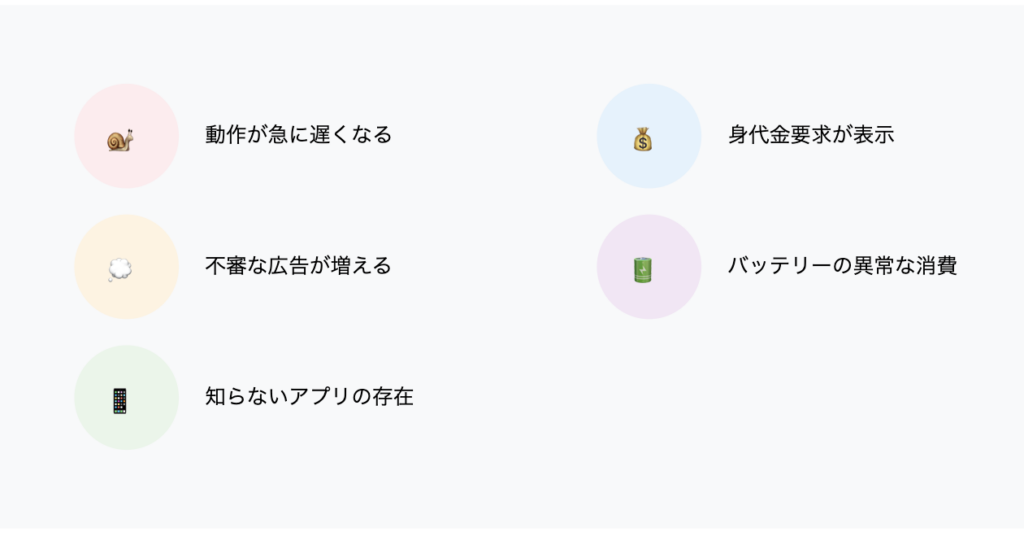Screen dimensions: 1024x545
Task: Click the text 不審な広告が増える
Action: click(298, 266)
